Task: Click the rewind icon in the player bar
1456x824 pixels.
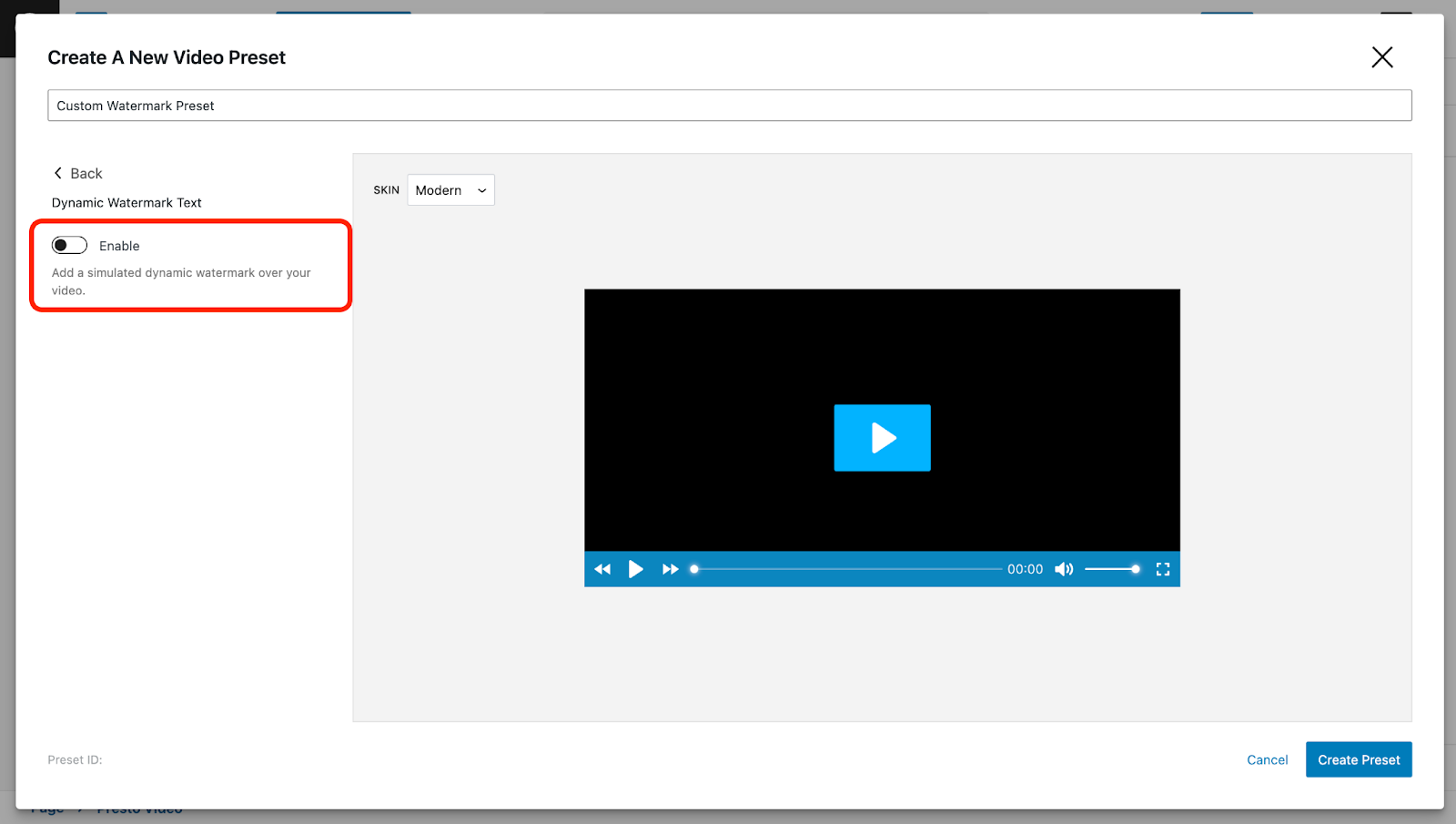Action: tap(602, 569)
